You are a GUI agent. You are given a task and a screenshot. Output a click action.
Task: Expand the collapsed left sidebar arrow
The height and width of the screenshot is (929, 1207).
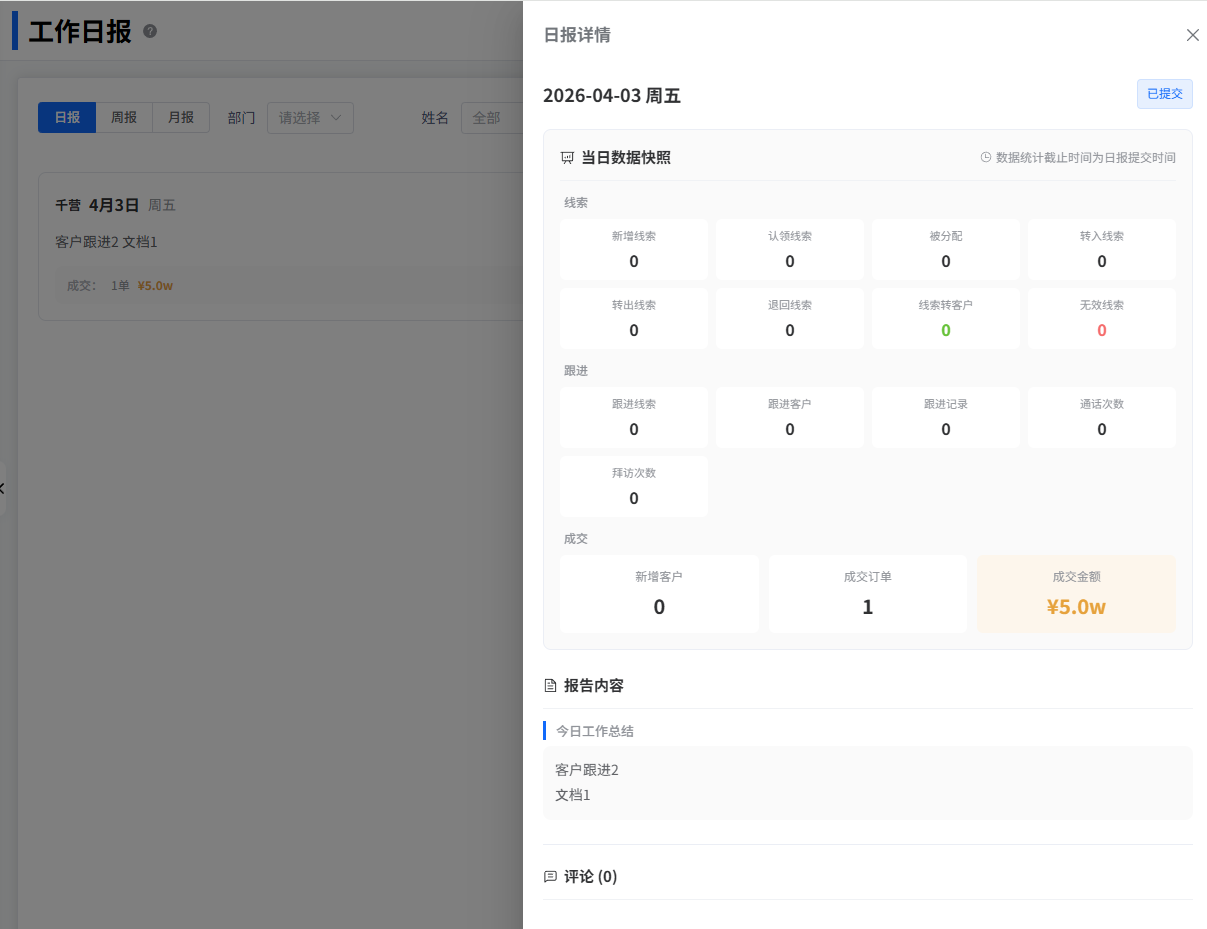pos(2,488)
